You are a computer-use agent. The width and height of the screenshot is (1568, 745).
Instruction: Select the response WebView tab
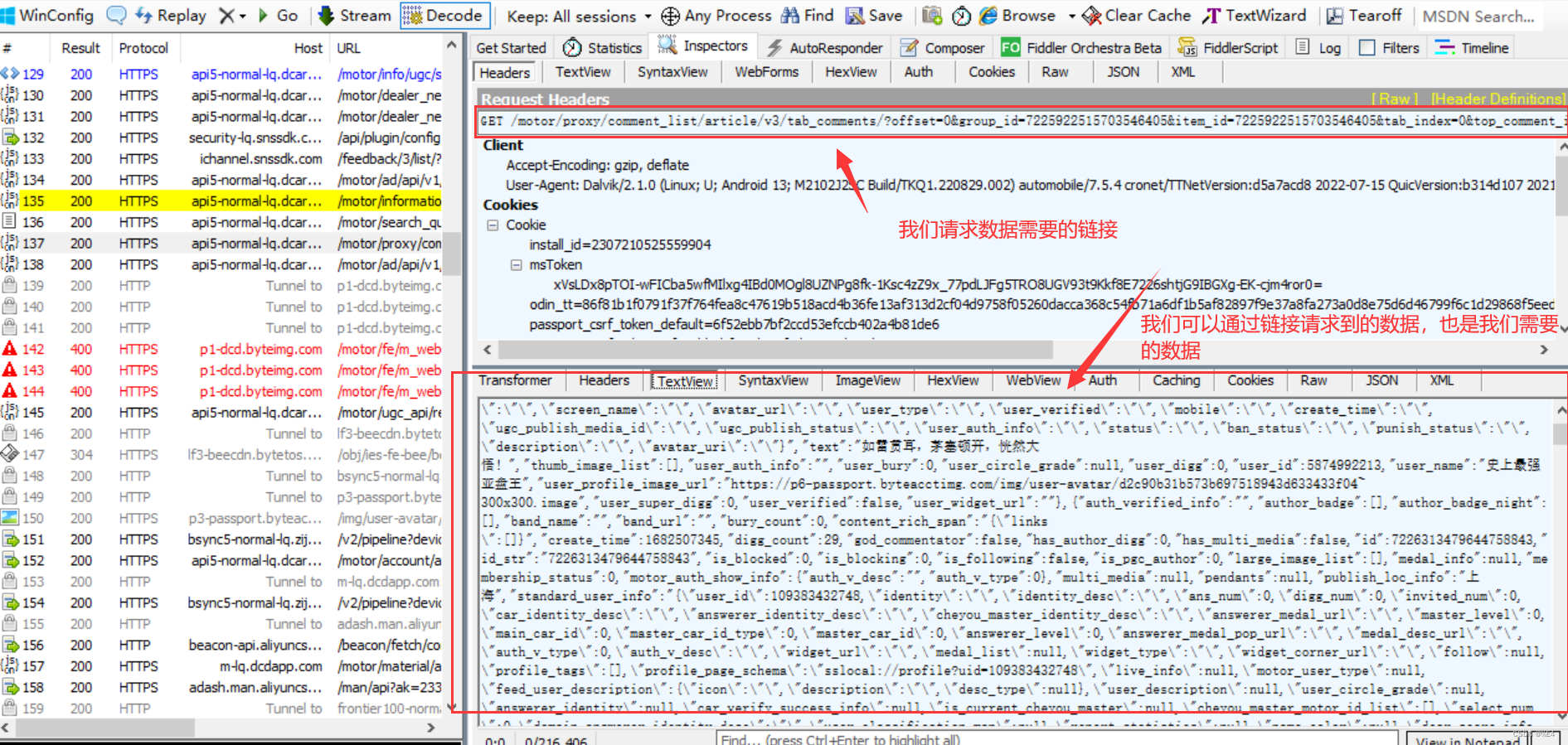pyautogui.click(x=1033, y=380)
